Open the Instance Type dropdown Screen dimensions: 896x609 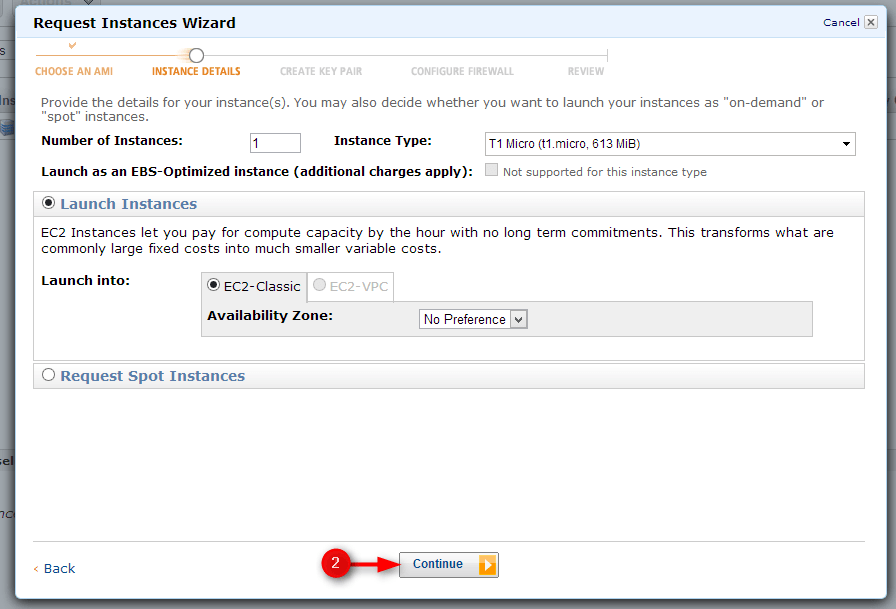tap(670, 144)
